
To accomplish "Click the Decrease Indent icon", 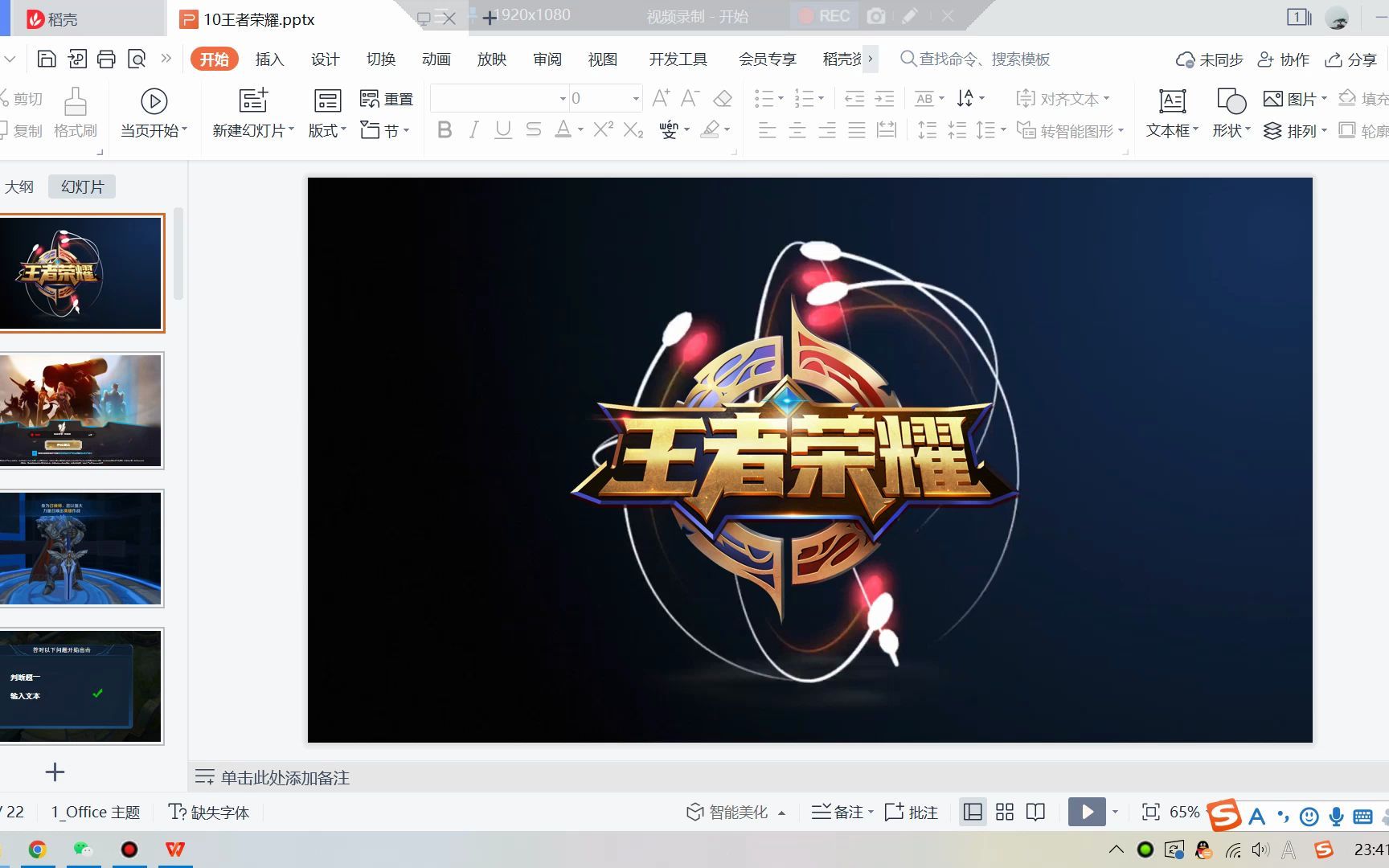I will 854,99.
